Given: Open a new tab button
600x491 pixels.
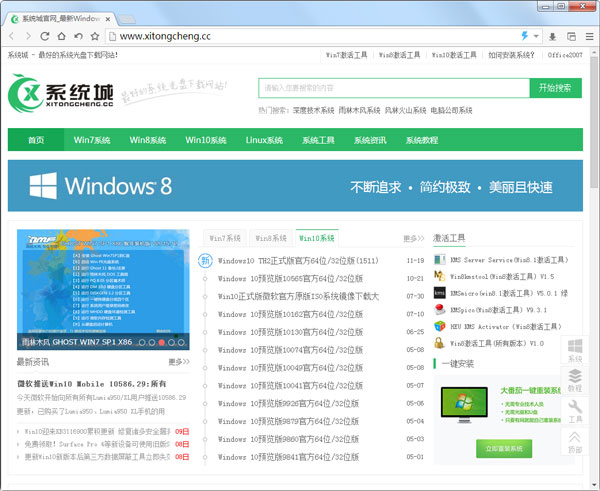Looking at the screenshot, I should (126, 19).
